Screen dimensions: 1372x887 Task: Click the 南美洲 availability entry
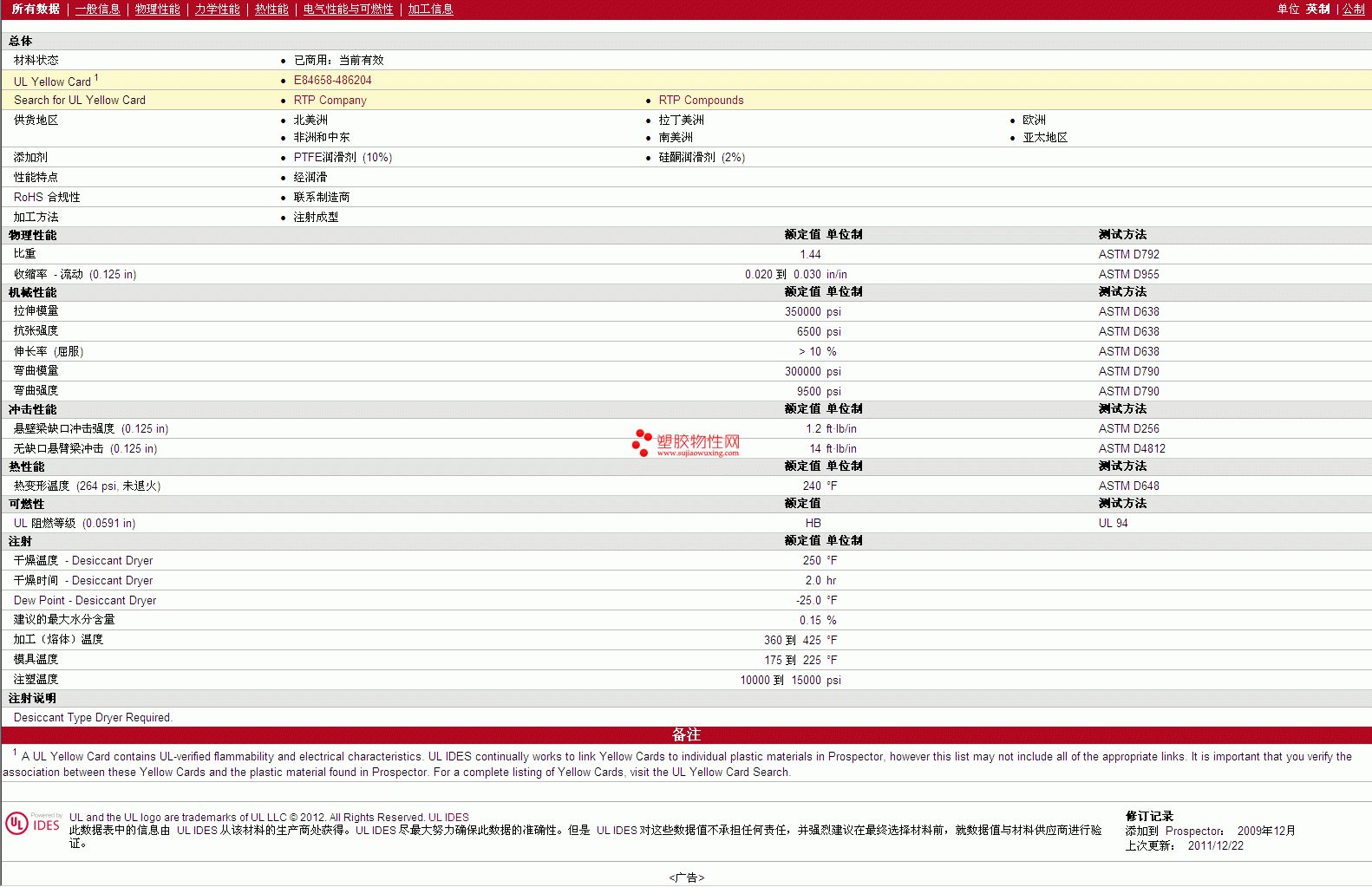click(x=676, y=137)
